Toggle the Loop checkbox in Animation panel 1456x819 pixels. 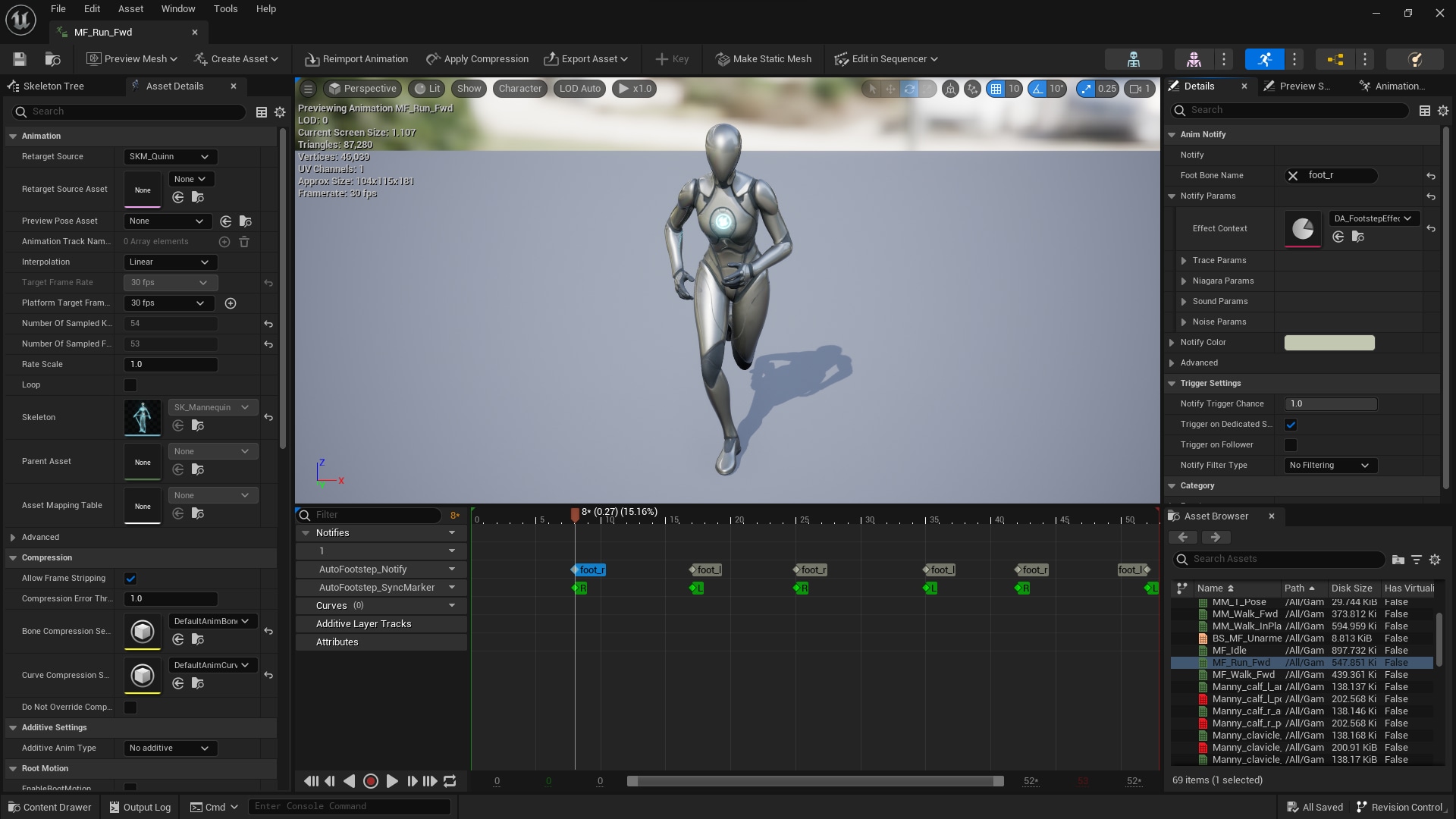point(128,384)
